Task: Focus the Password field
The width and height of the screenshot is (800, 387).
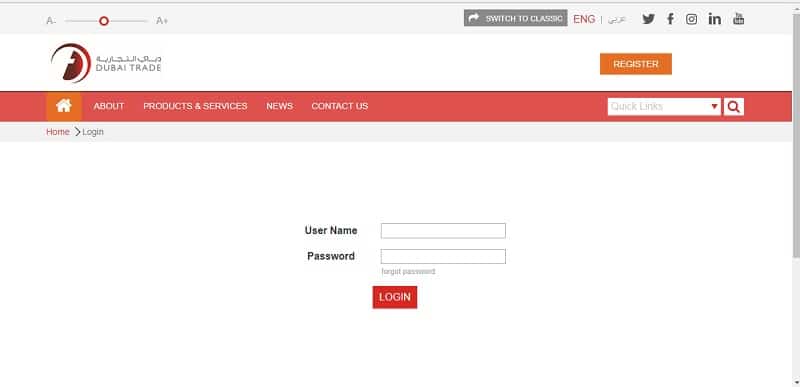Action: pos(443,256)
